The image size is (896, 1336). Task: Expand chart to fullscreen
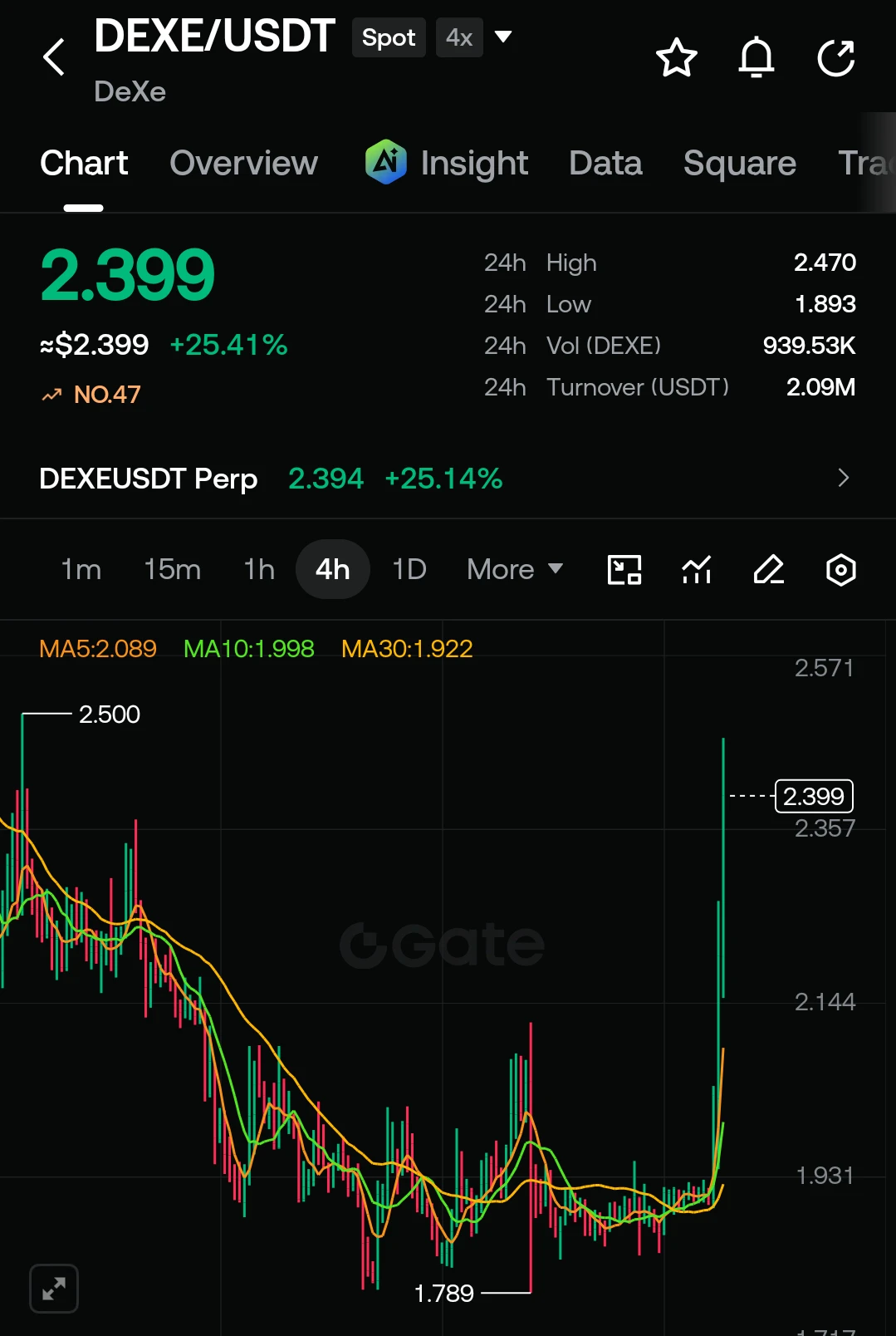pos(54,1289)
